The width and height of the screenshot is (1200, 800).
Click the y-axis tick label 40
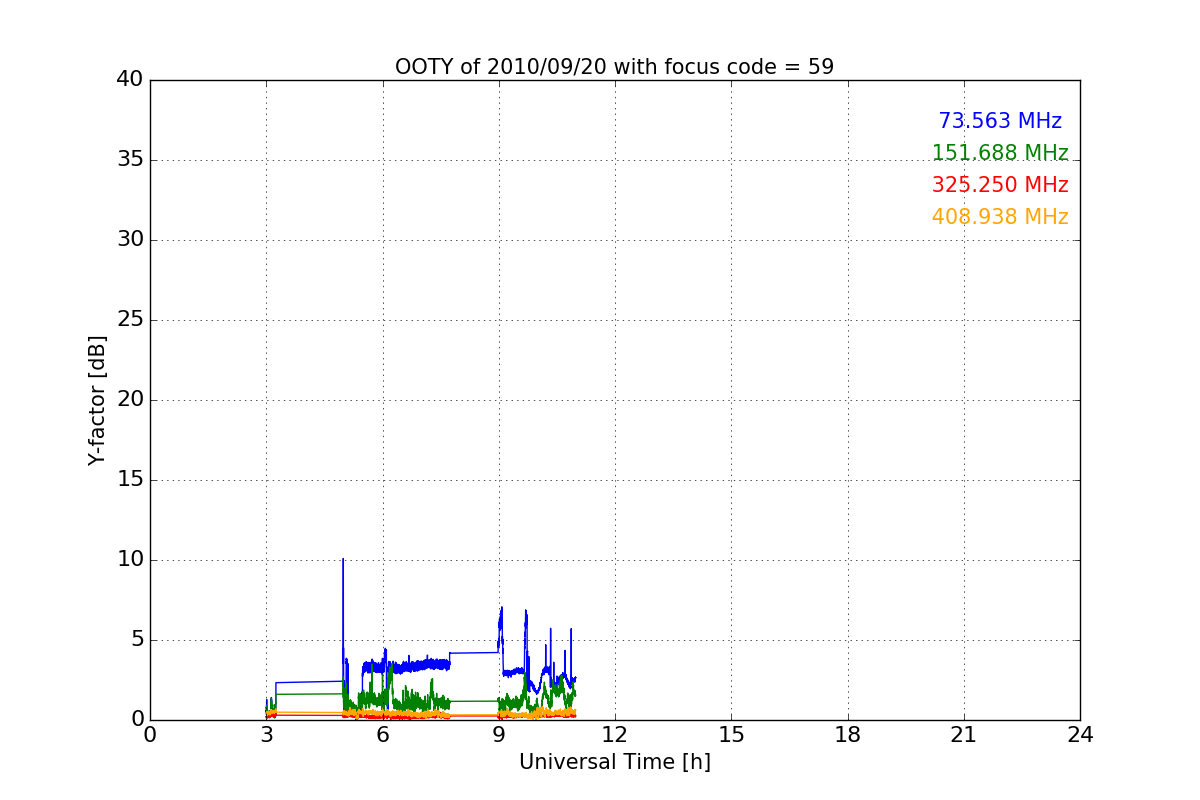[x=130, y=80]
